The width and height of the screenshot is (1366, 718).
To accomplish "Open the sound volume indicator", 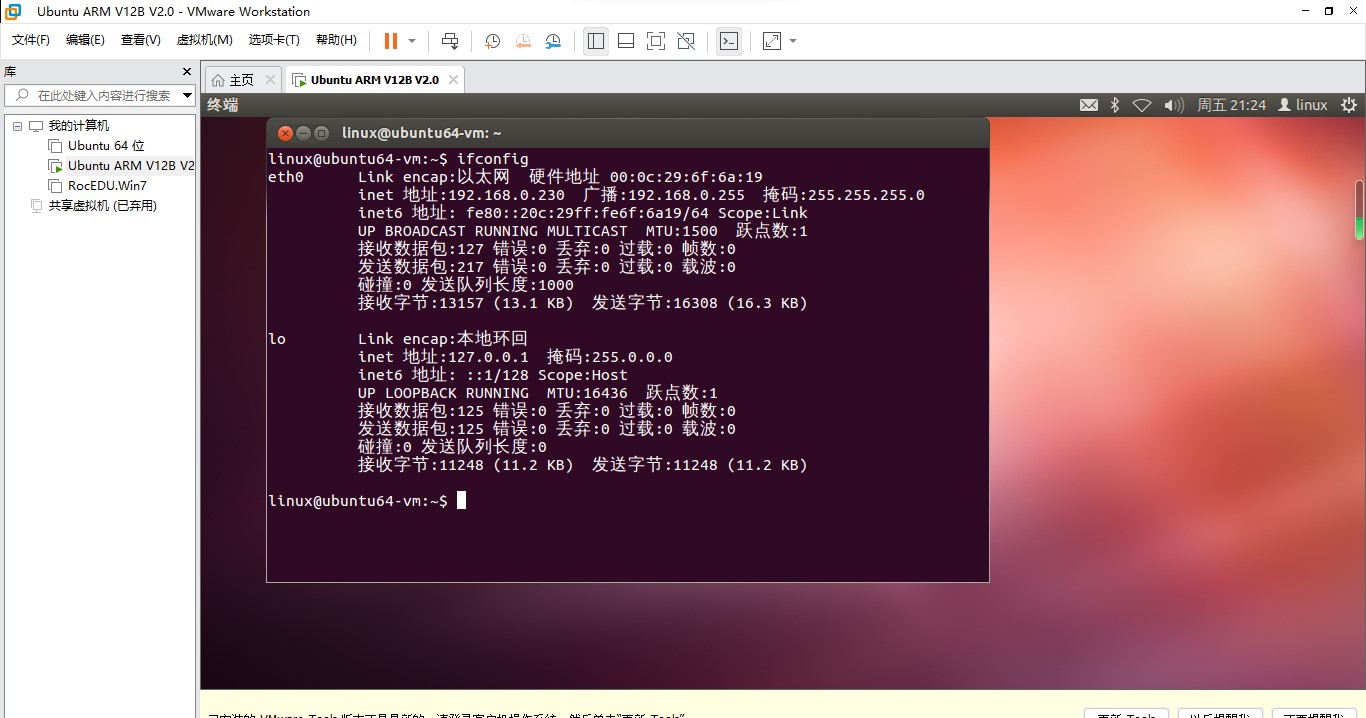I will tap(1174, 105).
